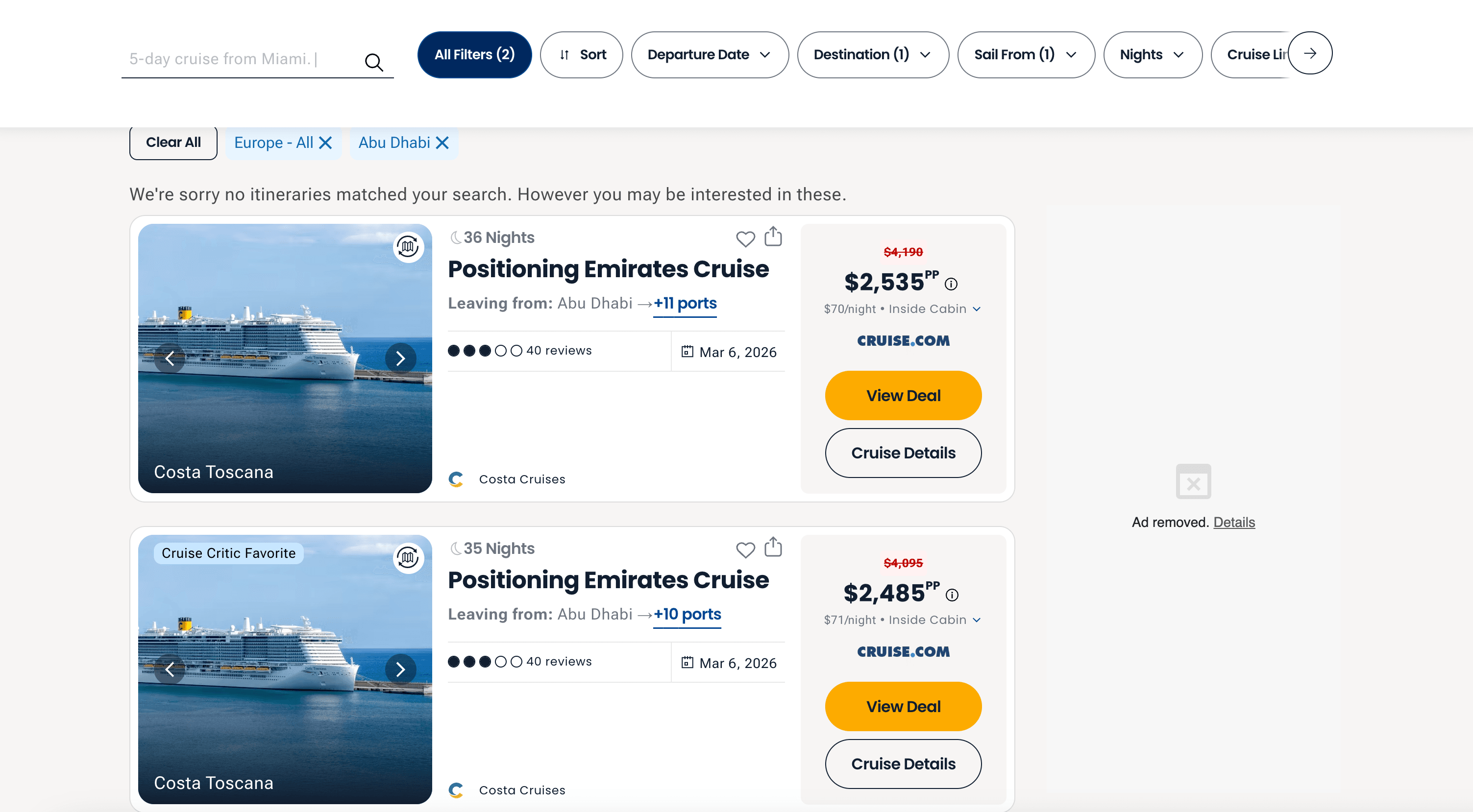
Task: Open the +11 ports itinerary link
Action: (685, 304)
